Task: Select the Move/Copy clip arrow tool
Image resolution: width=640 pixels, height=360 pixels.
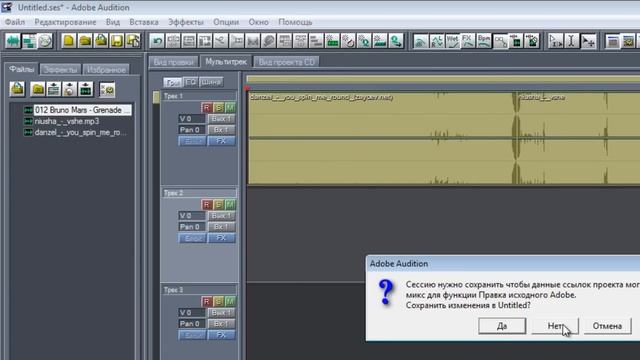Action: [588, 41]
